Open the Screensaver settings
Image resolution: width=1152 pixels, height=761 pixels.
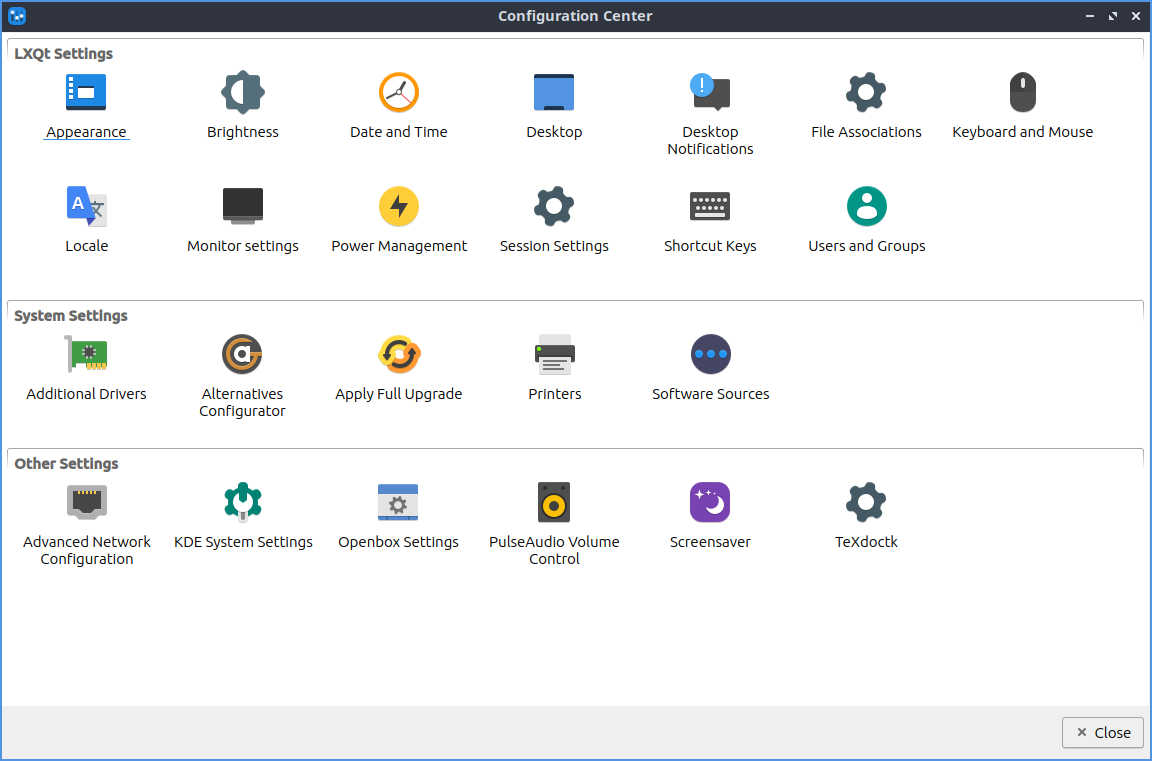[710, 503]
